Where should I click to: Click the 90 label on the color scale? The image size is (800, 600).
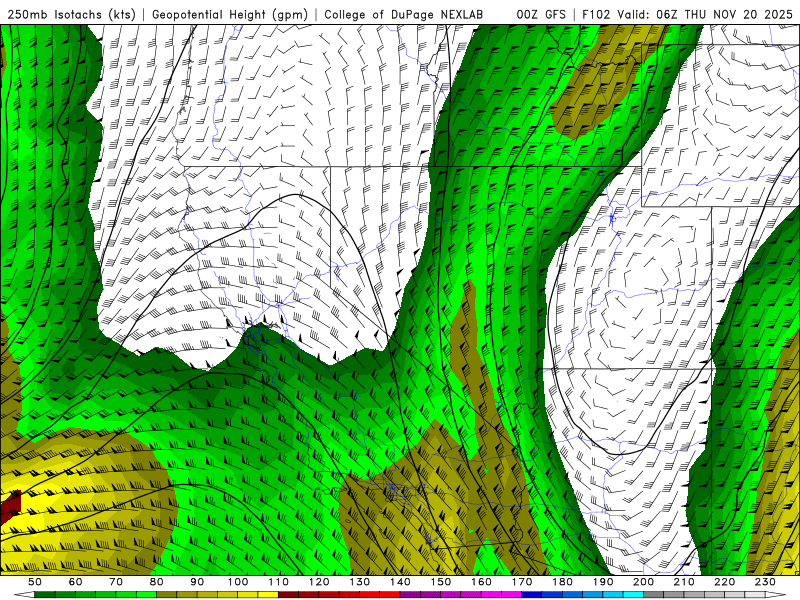(197, 582)
